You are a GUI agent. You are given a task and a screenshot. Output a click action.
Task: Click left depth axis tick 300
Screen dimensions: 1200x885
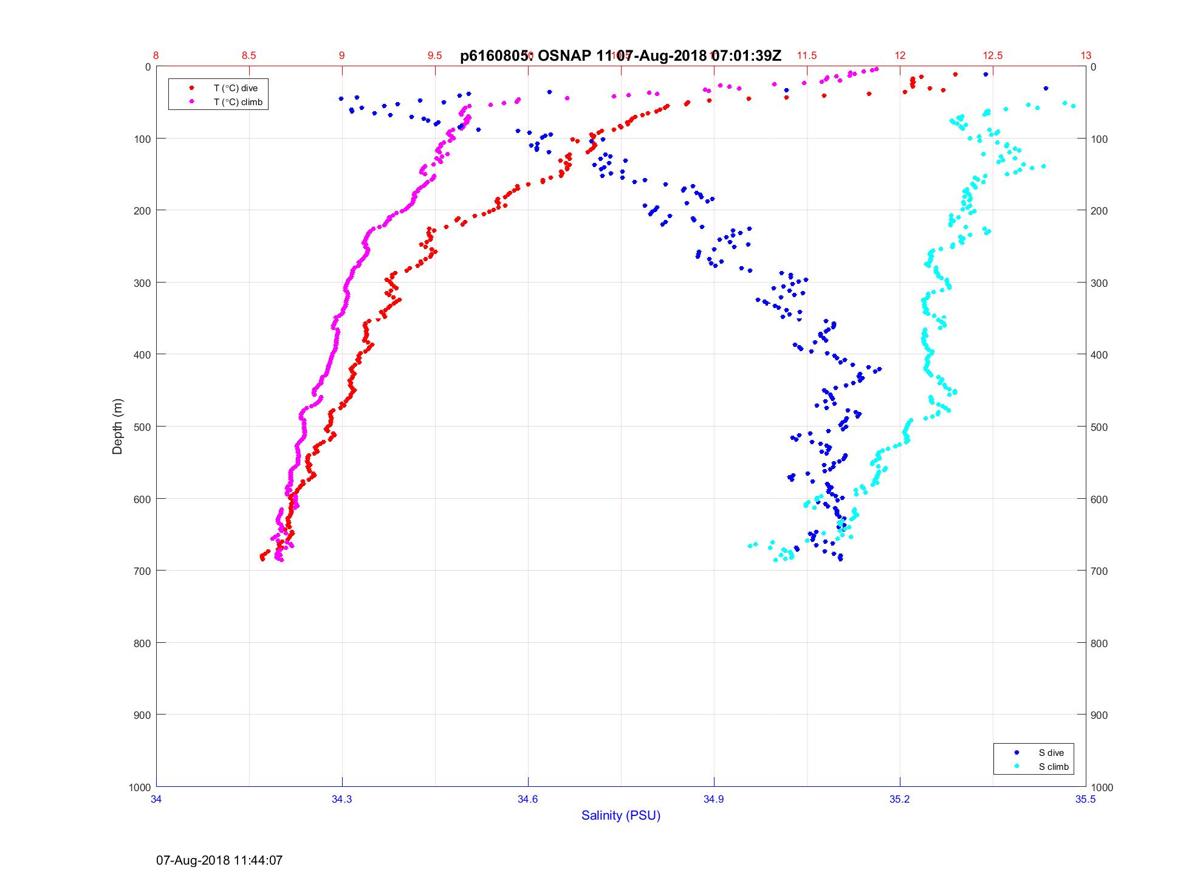coord(141,283)
